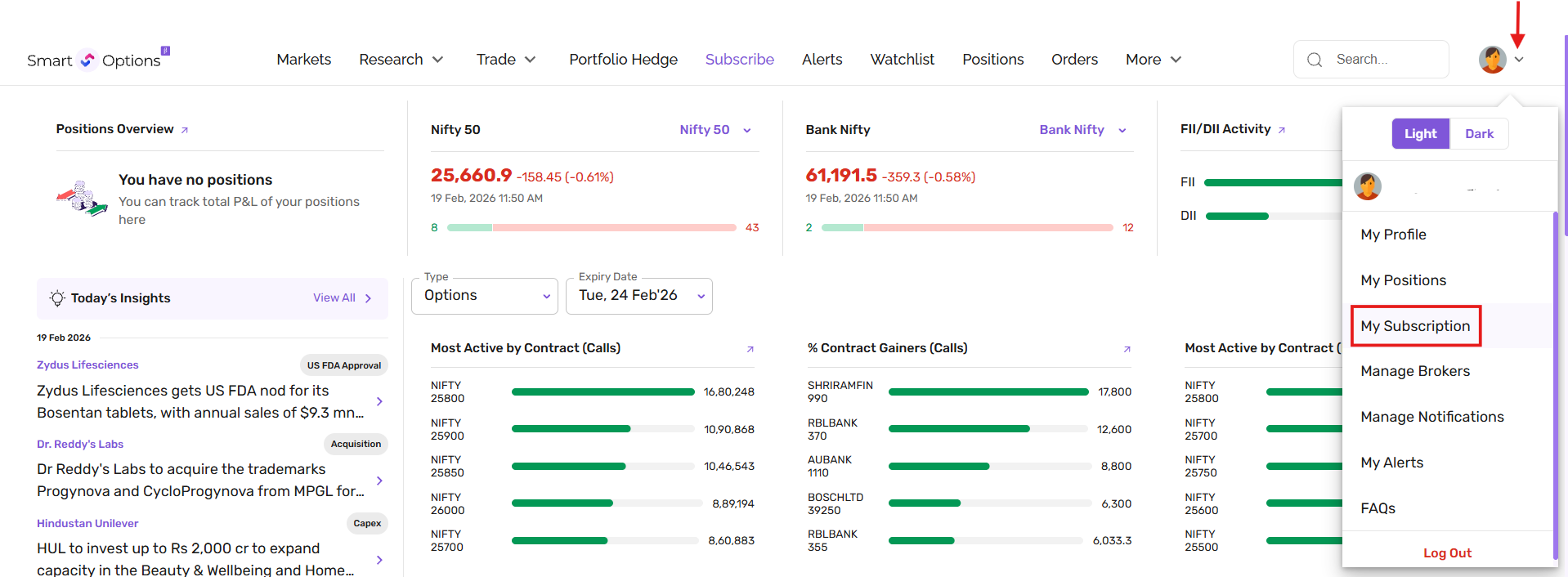Switch theme to Dark mode
The width and height of the screenshot is (1568, 577).
[x=1478, y=134]
